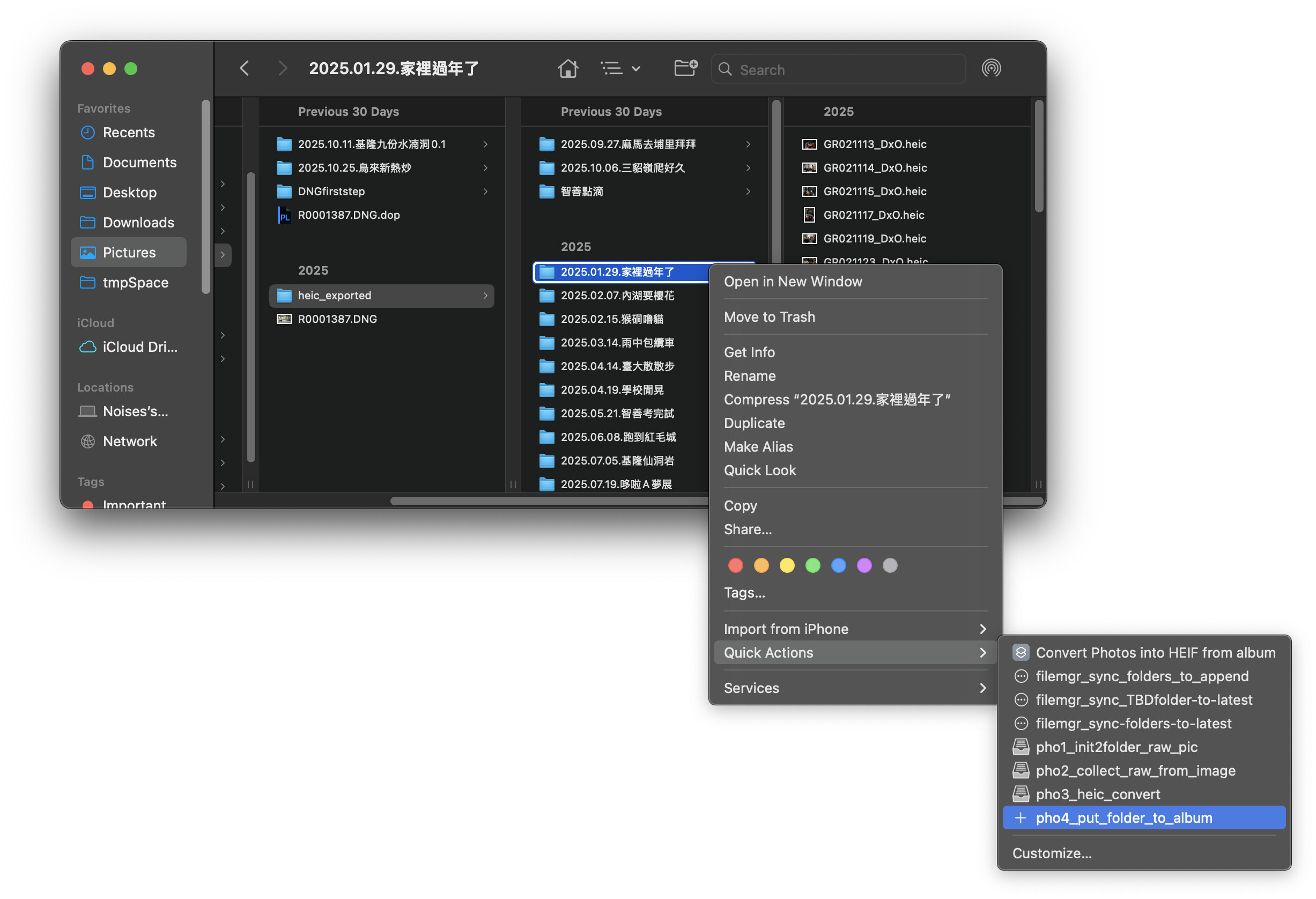
Task: Go back with the left arrow
Action: (244, 69)
